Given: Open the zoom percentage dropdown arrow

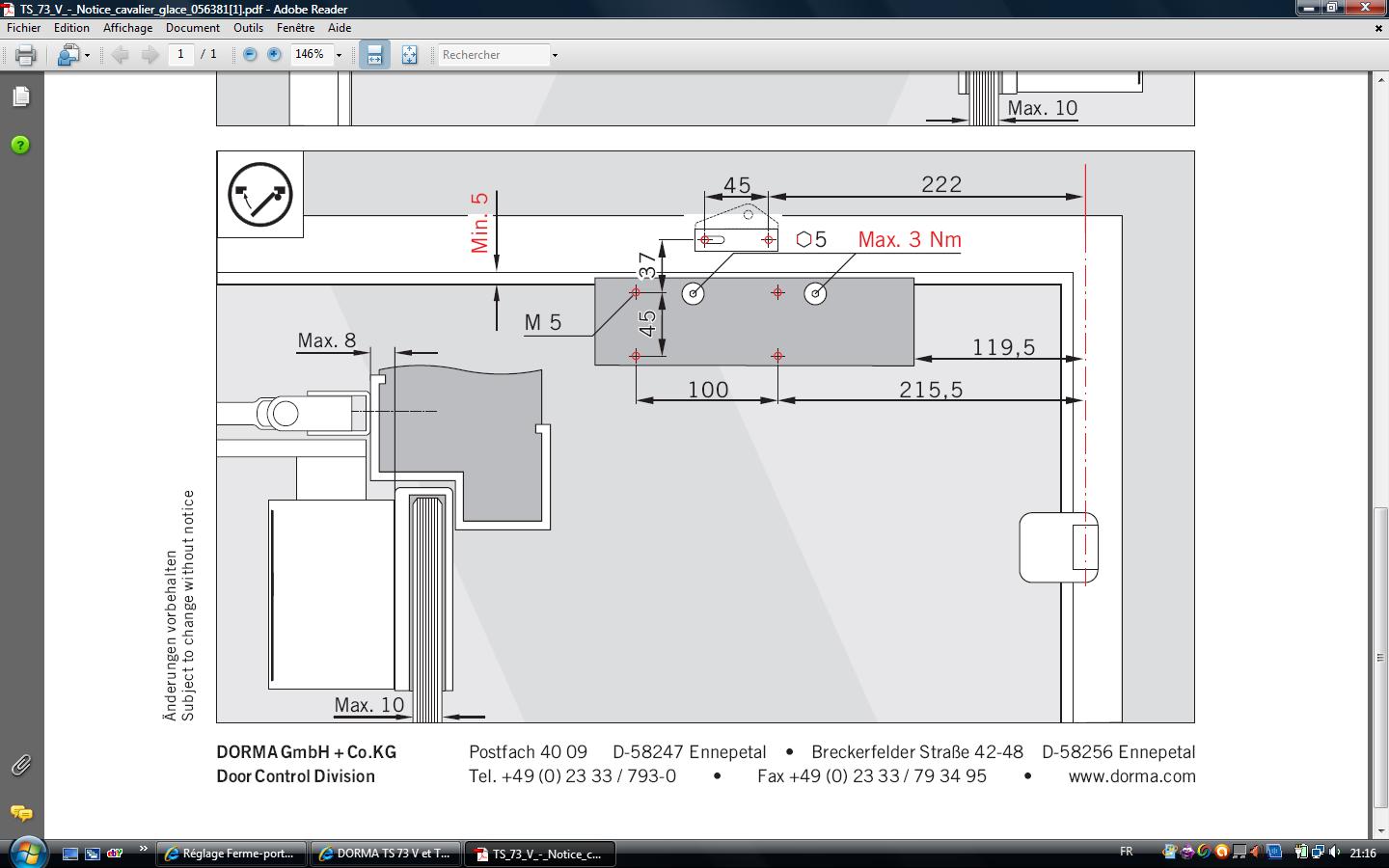Looking at the screenshot, I should [x=339, y=55].
